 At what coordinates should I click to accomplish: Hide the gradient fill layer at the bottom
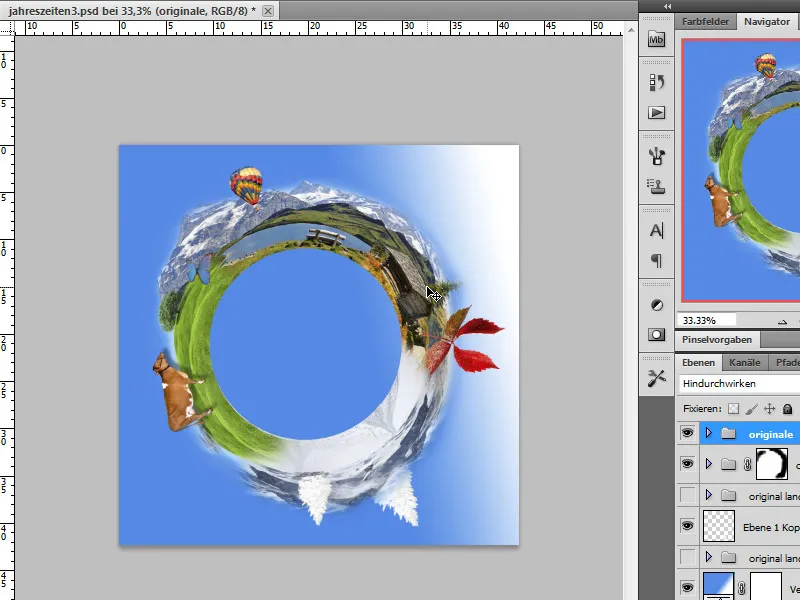(687, 588)
